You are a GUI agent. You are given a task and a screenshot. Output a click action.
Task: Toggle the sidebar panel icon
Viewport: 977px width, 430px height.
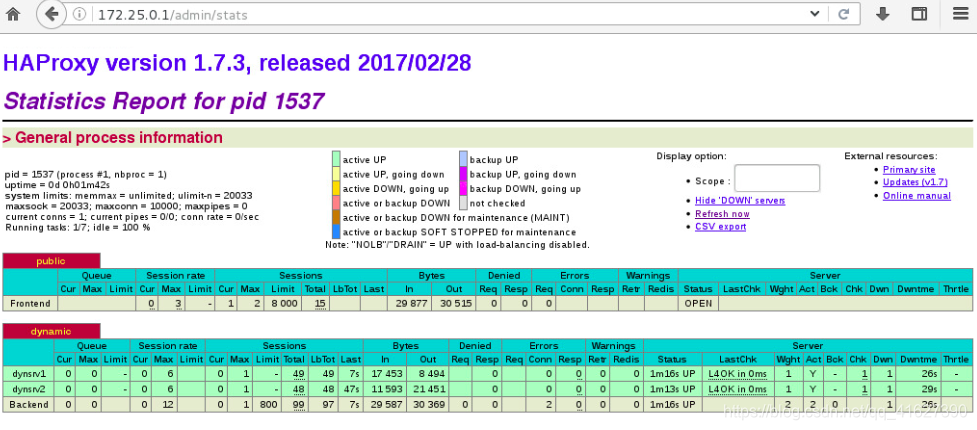[x=919, y=14]
